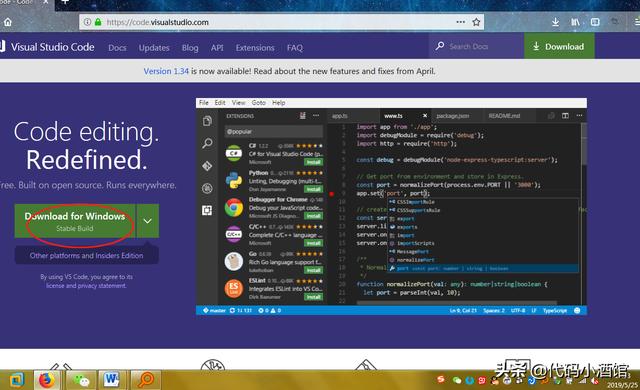This screenshot has width=640, height=390.
Task: Focus the address bar showing code.visualstudio.com
Action: (x=282, y=22)
